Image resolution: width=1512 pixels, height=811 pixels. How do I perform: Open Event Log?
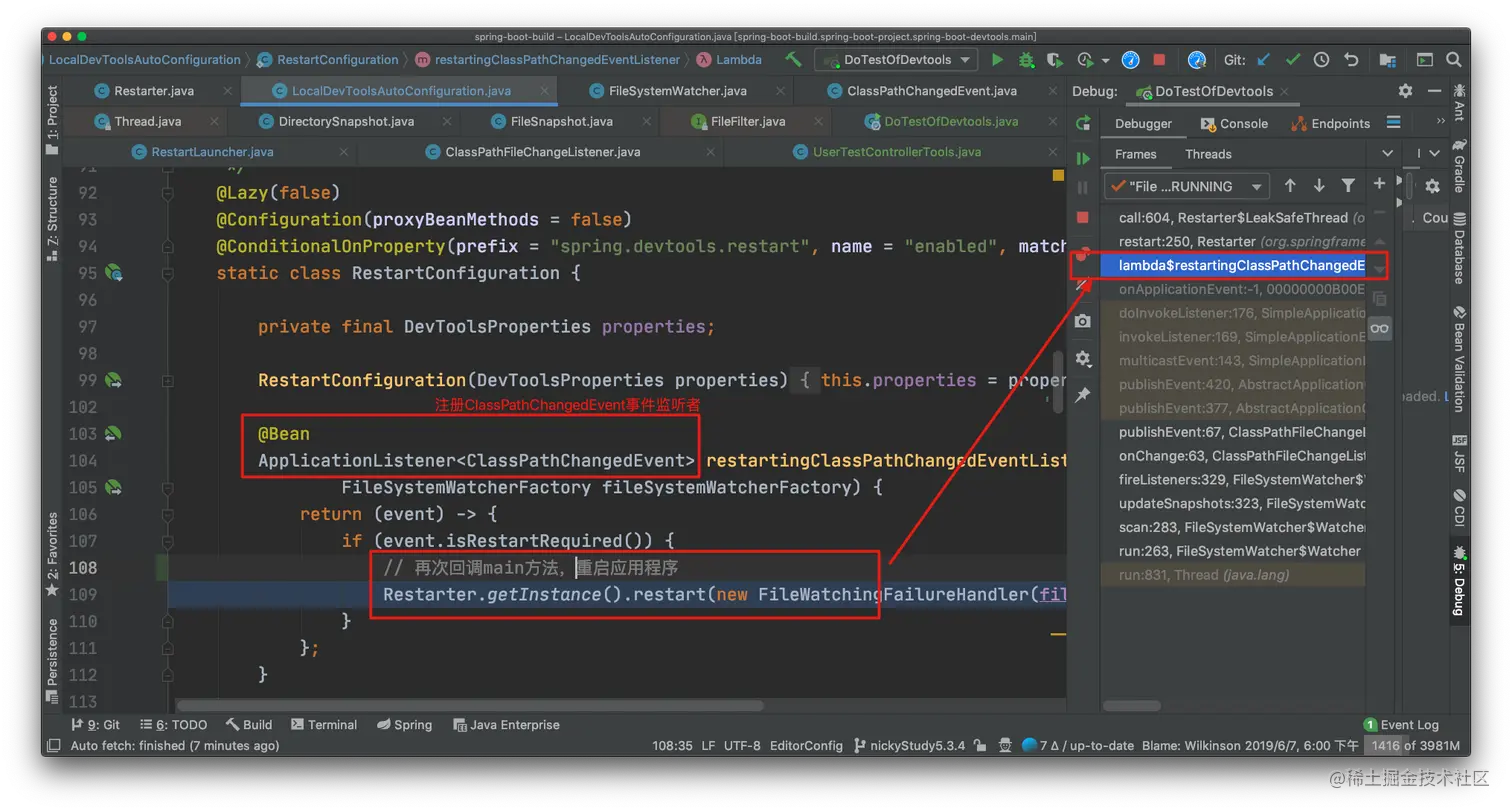pyautogui.click(x=1401, y=725)
